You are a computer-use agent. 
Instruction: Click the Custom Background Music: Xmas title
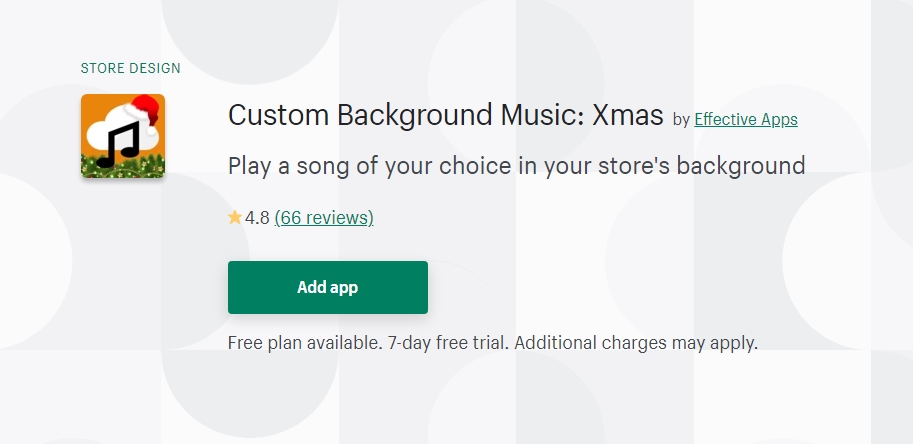[x=445, y=115]
